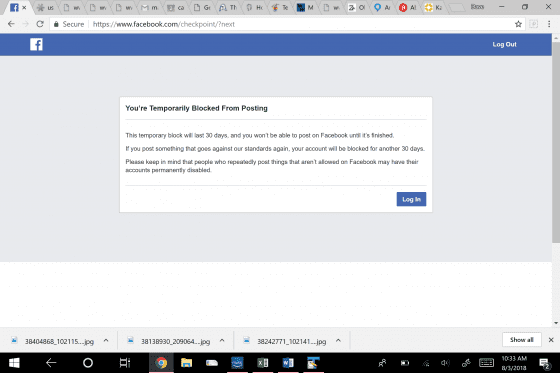The width and height of the screenshot is (560, 373).
Task: Expand options for 38242771_102141...jpg download
Action: pyautogui.click(x=338, y=340)
